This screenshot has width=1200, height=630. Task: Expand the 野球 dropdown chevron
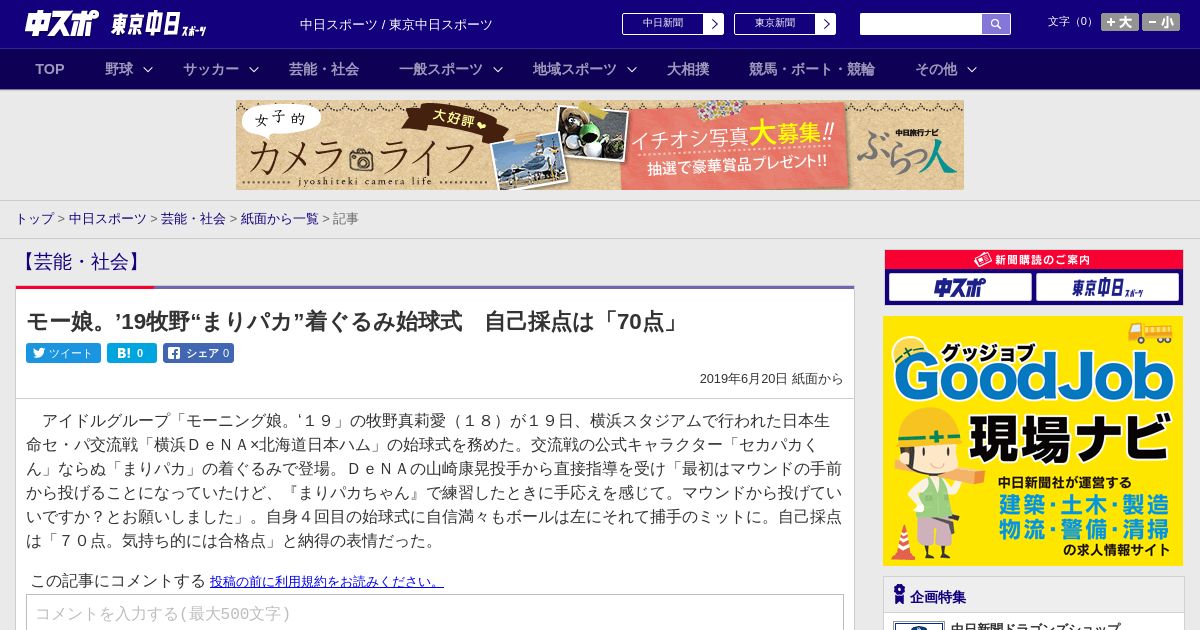148,69
